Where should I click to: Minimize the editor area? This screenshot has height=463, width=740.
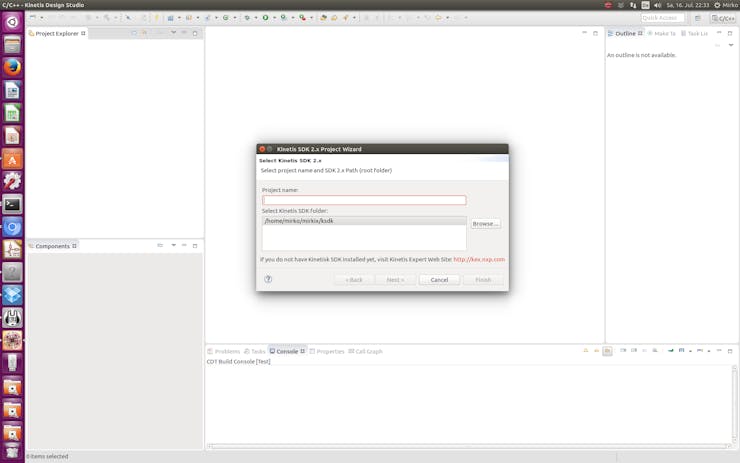click(x=585, y=33)
